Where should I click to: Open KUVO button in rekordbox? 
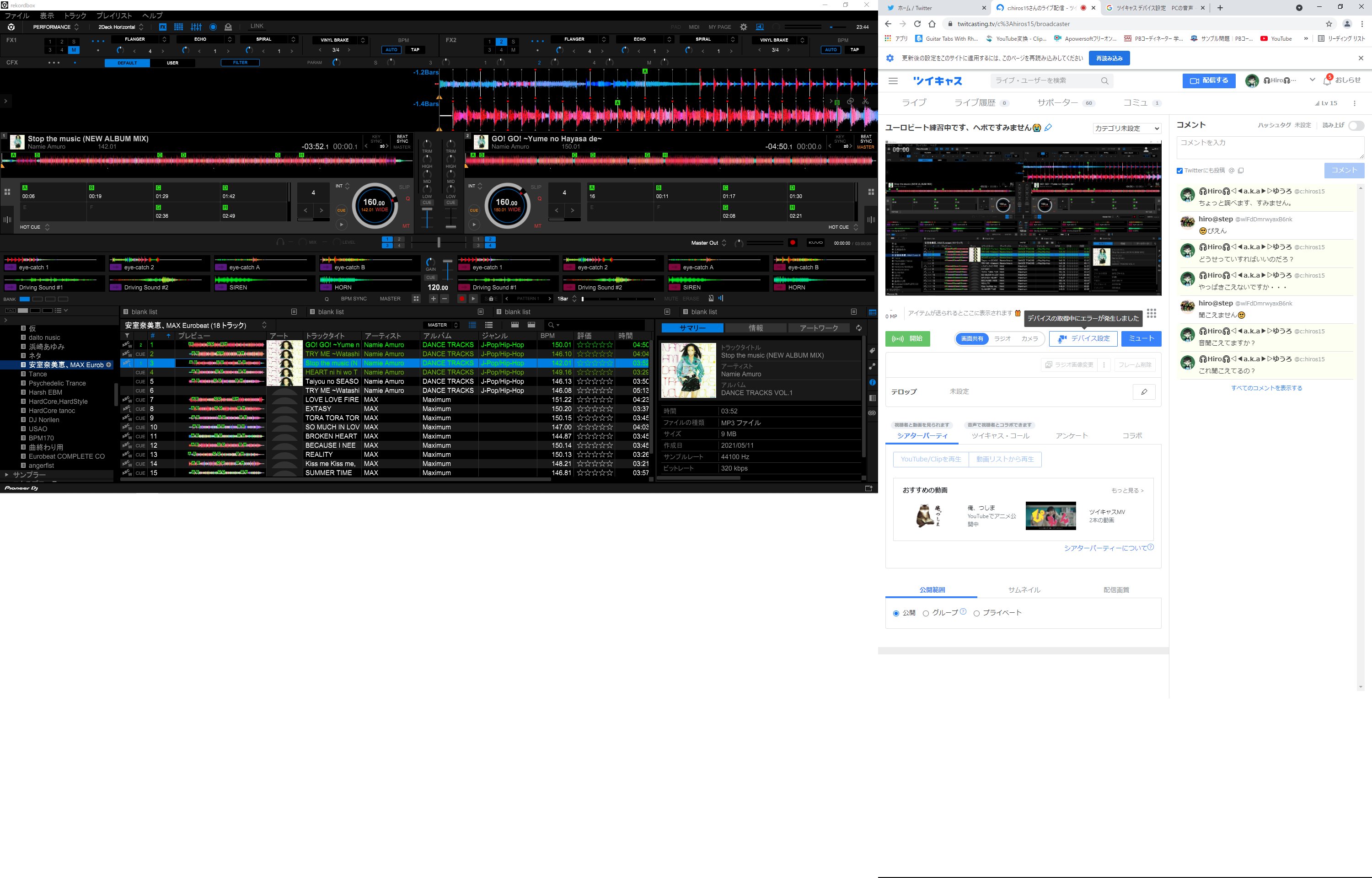(815, 243)
